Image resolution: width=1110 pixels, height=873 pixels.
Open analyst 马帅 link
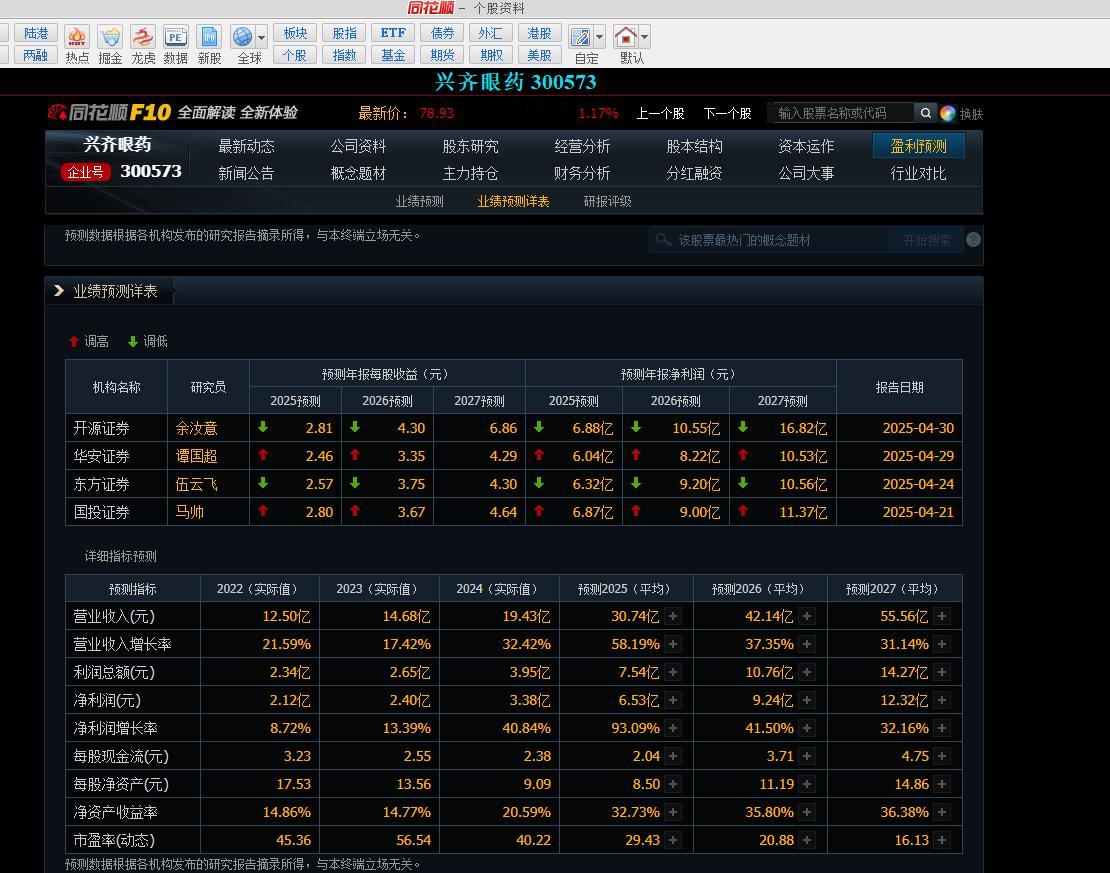pyautogui.click(x=189, y=512)
